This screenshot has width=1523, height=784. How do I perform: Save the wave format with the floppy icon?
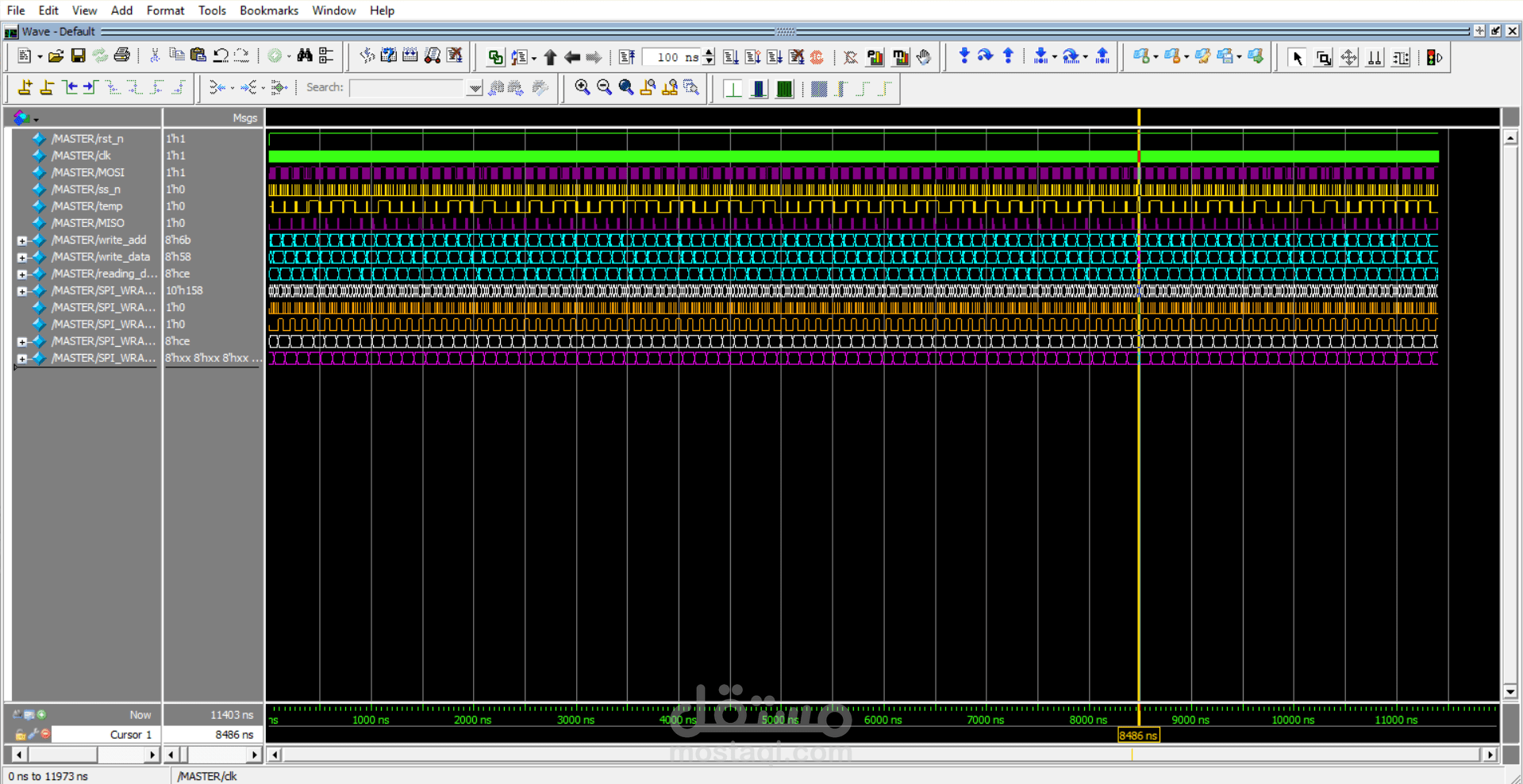pos(78,56)
